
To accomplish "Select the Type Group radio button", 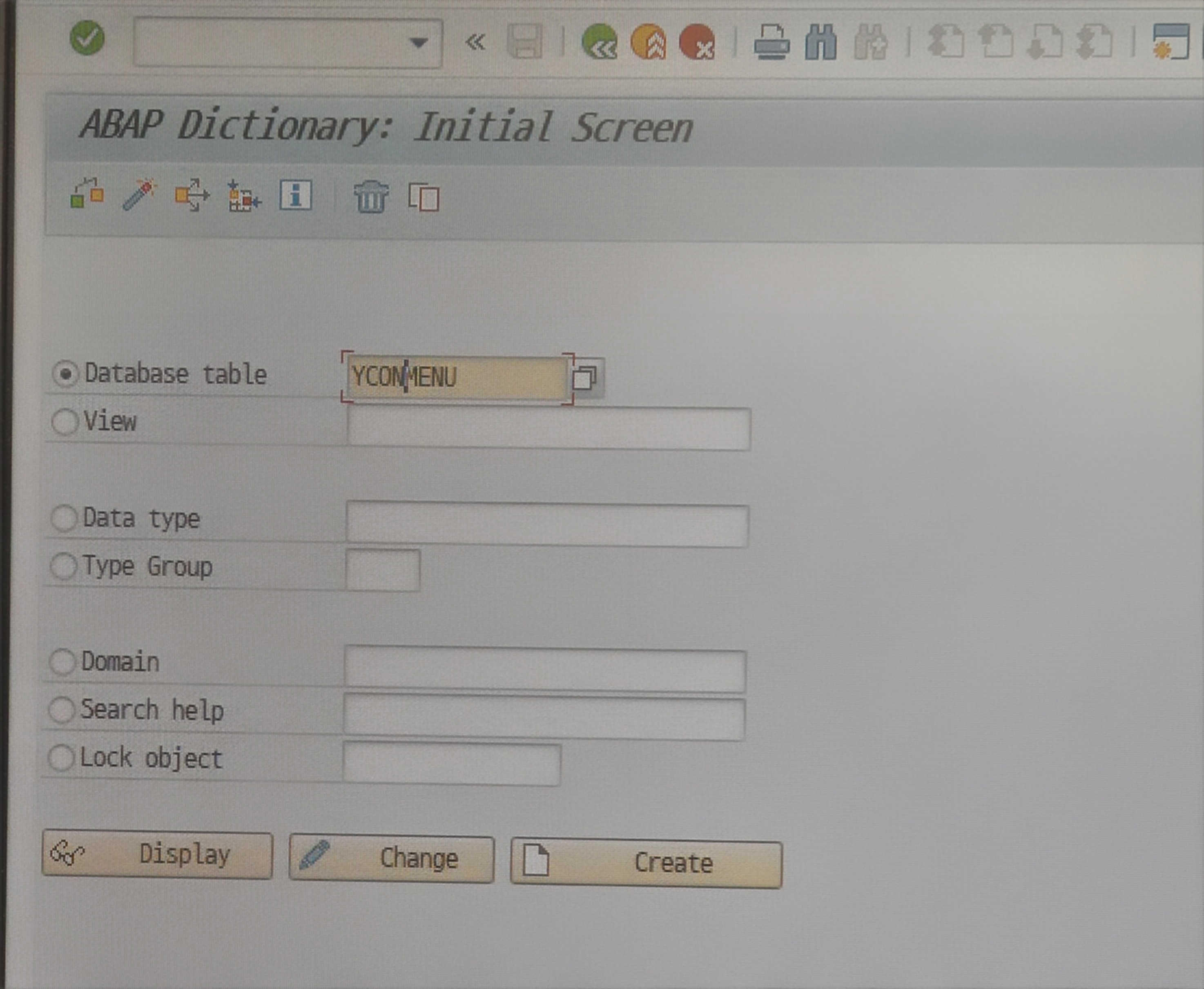I will click(x=63, y=566).
